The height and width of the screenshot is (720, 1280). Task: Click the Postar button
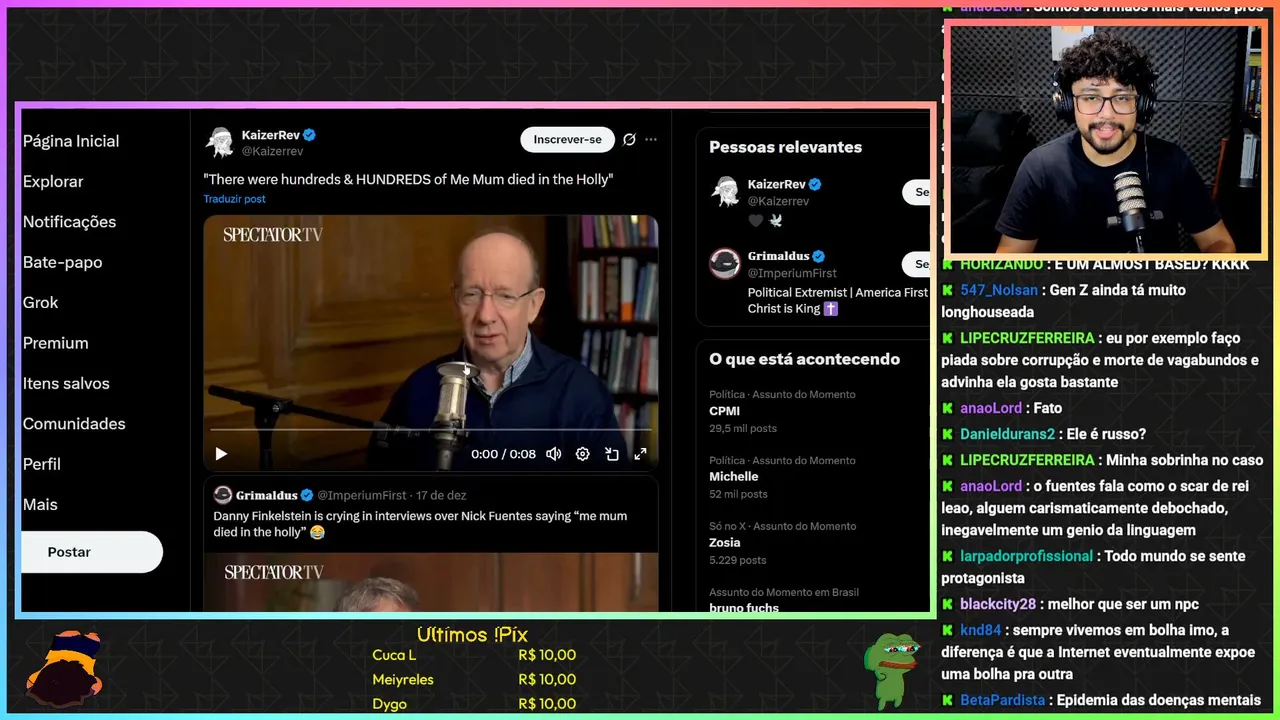point(91,552)
